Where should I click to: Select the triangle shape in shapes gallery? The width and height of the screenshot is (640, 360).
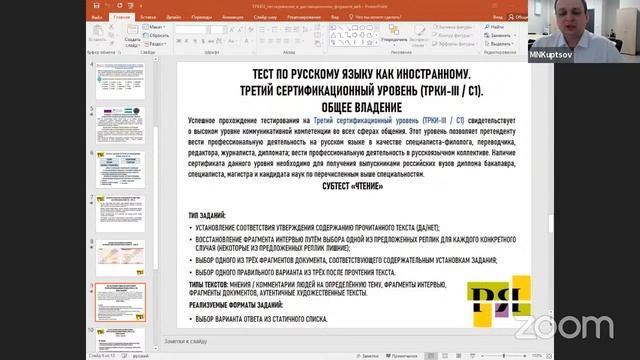point(333,35)
